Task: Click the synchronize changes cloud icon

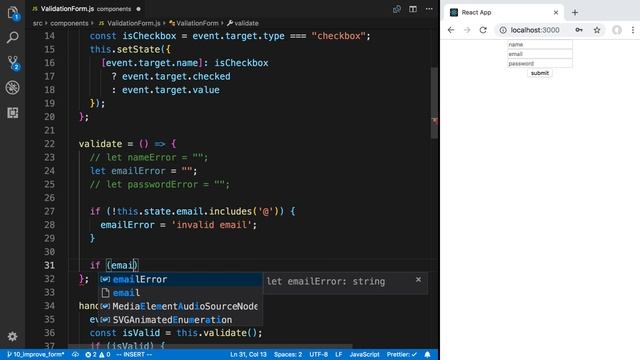Action: [x=76, y=354]
